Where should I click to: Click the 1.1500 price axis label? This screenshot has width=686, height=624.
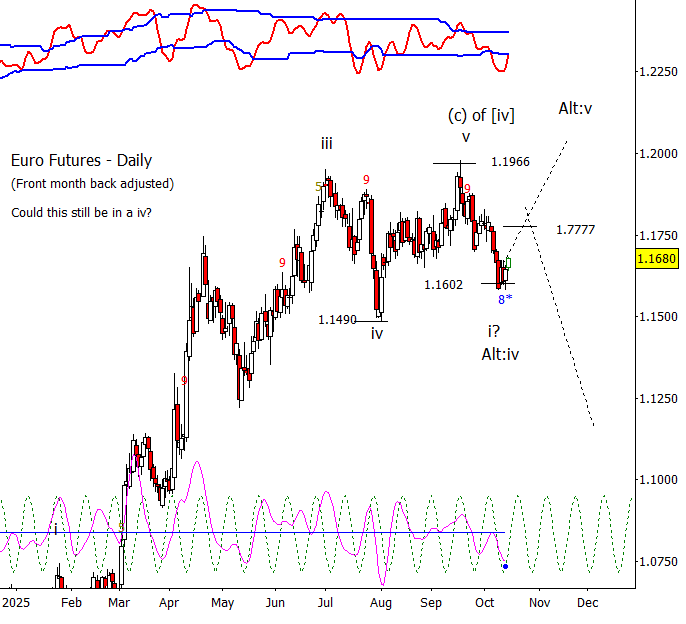click(658, 316)
